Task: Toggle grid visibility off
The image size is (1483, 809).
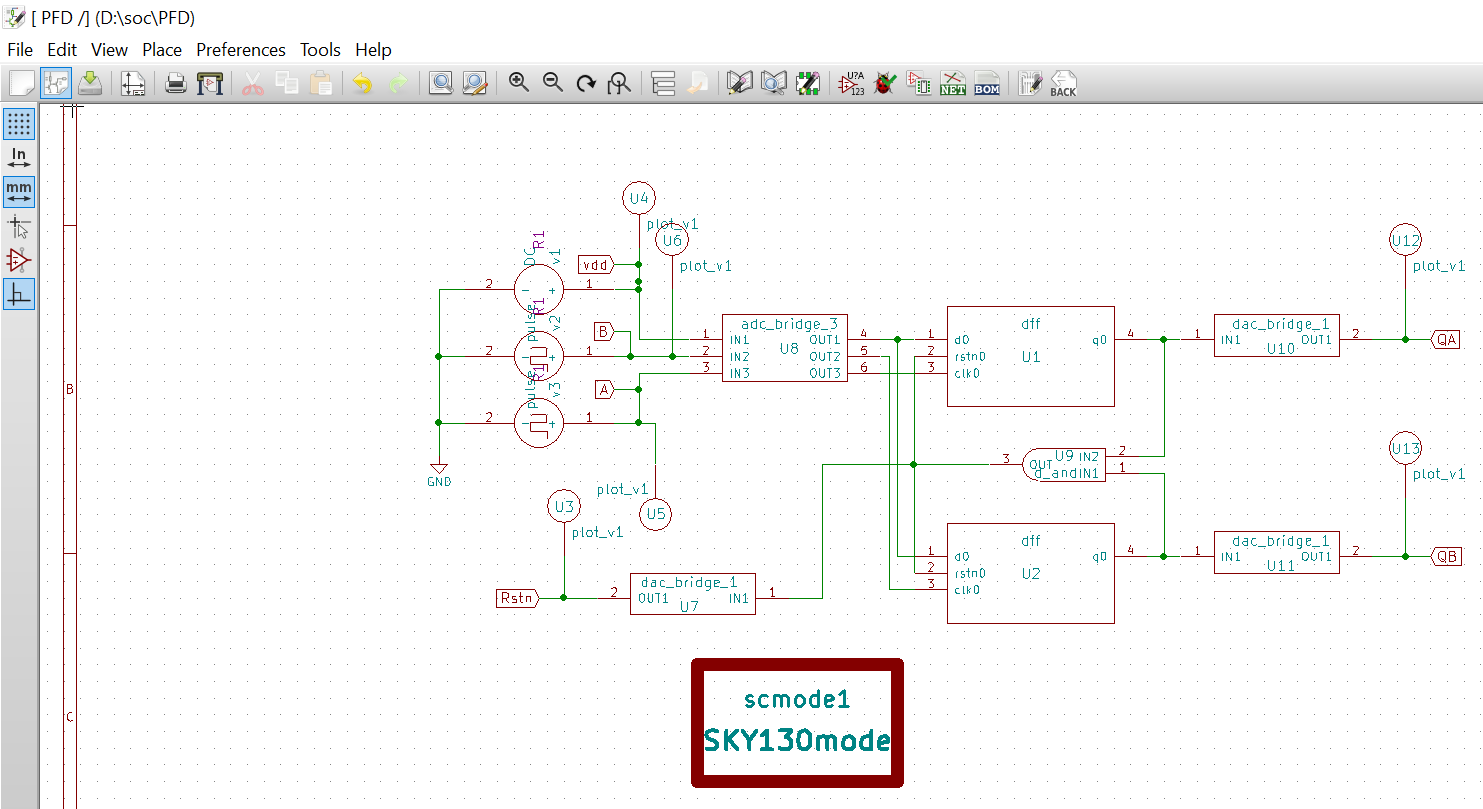Action: tap(20, 123)
